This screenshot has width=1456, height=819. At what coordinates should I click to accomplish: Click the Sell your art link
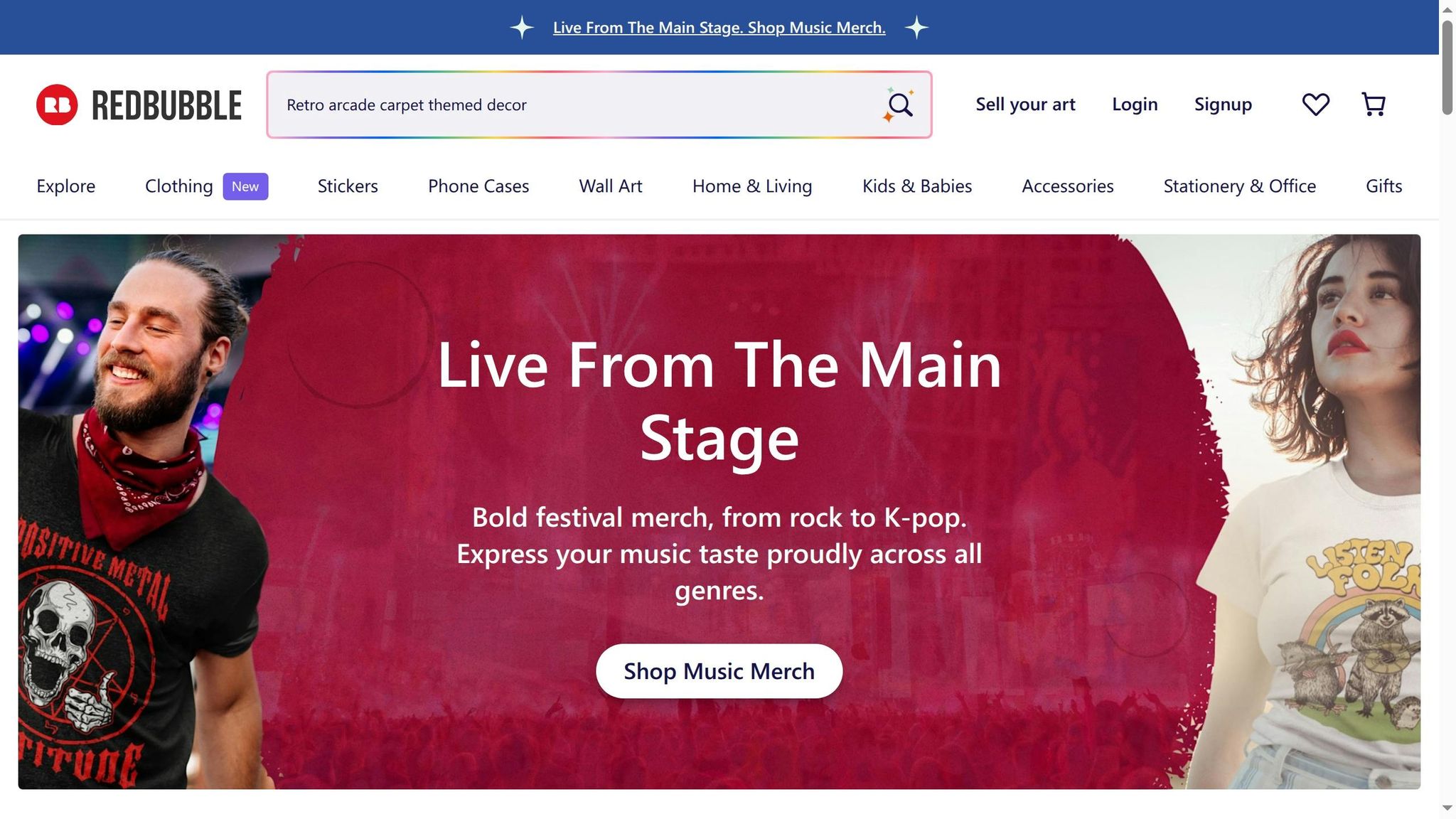(x=1025, y=105)
